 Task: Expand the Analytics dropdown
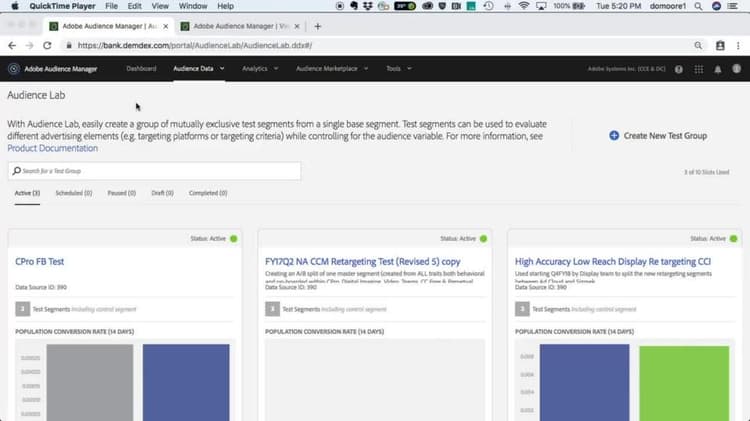pos(276,69)
